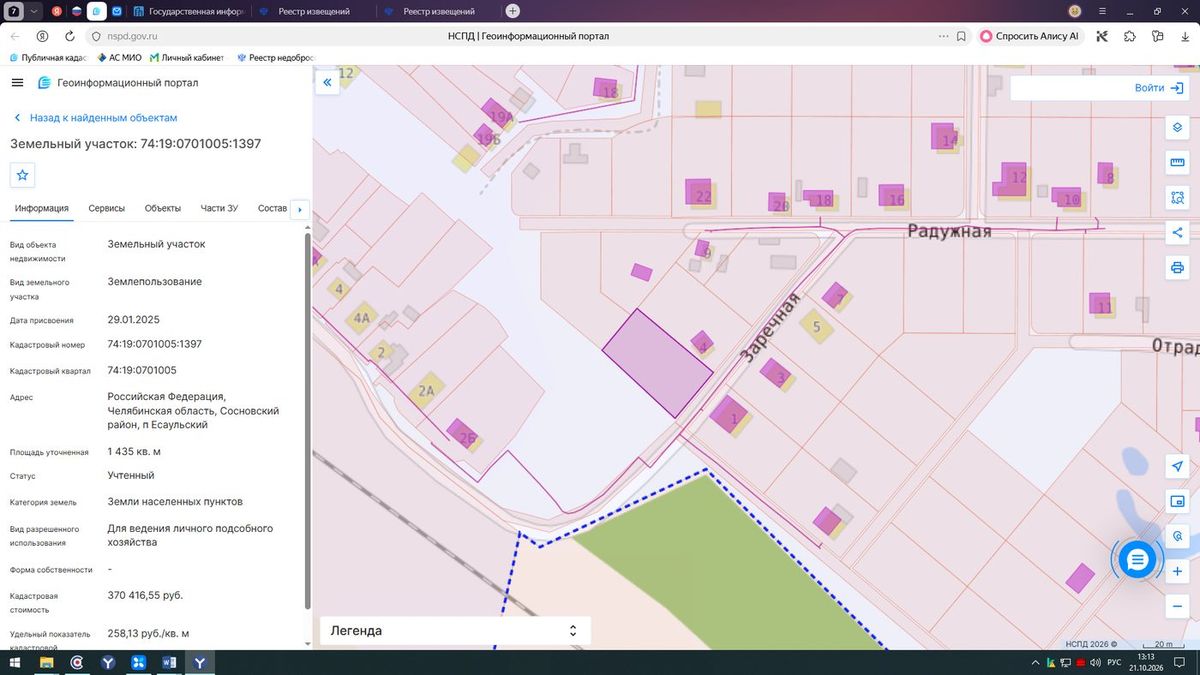Activate the area search tool on map
The height and width of the screenshot is (675, 1200).
coord(1177,198)
